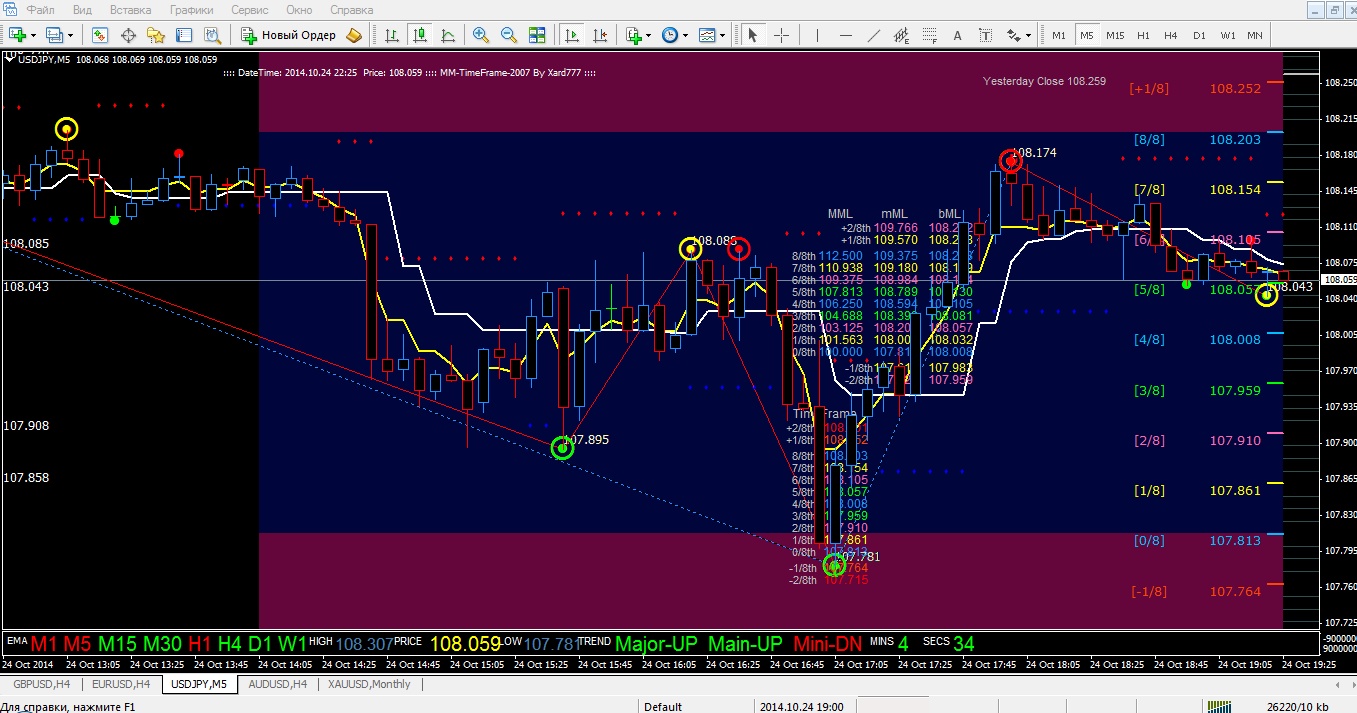Launch MetaEditor with the yellow book icon
The image size is (1357, 713).
click(354, 35)
